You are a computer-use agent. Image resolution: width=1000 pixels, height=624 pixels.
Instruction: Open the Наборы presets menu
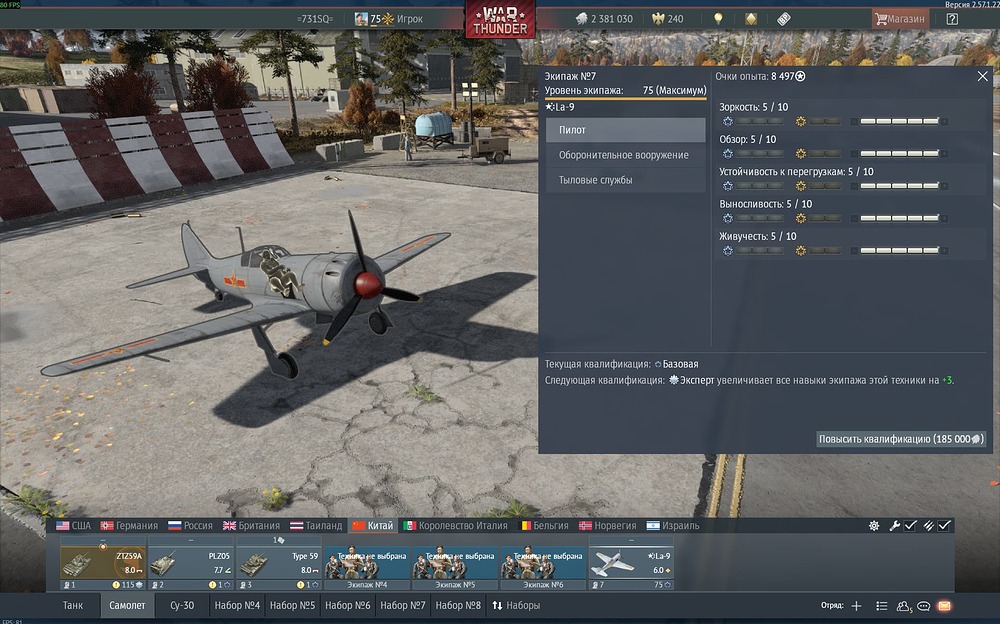tap(516, 605)
